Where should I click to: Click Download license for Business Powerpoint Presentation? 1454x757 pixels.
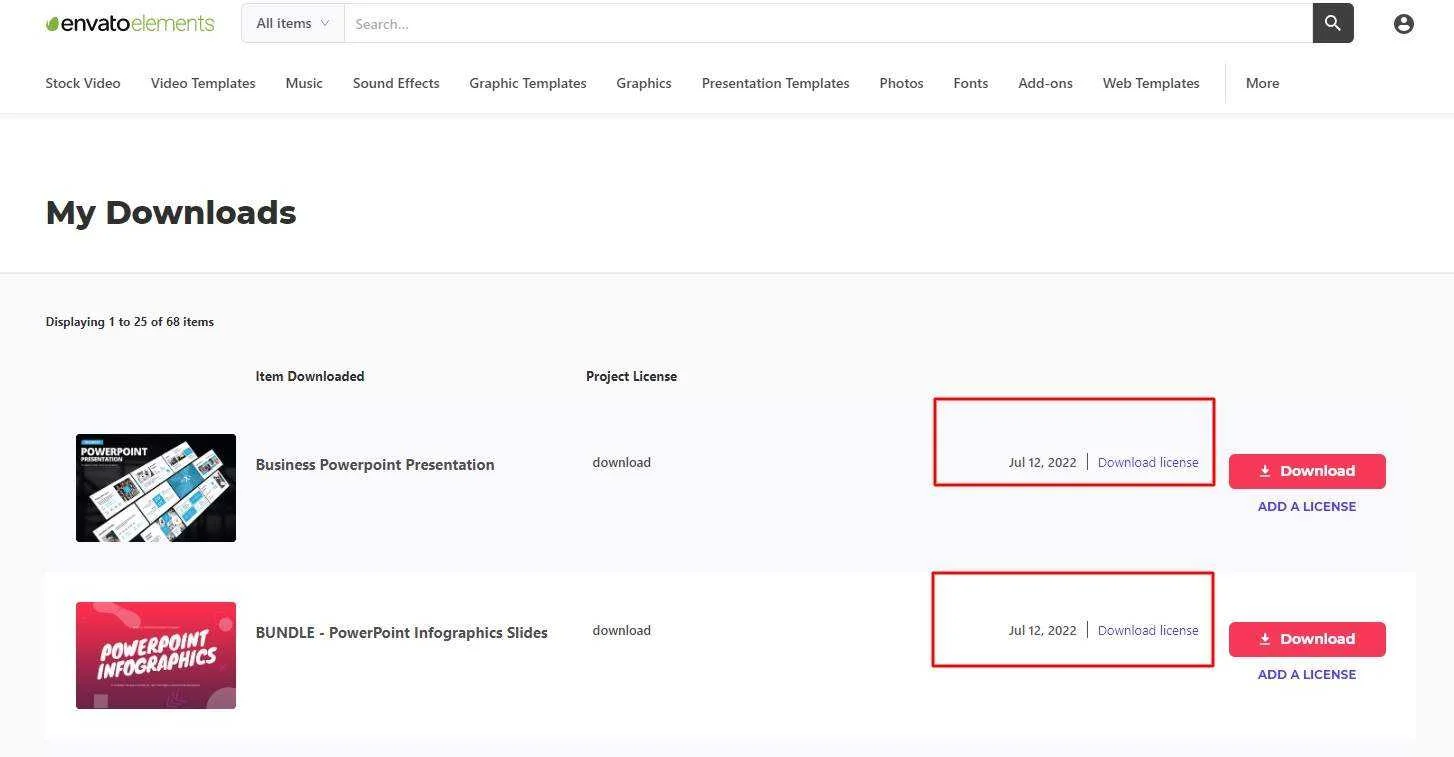coord(1148,462)
